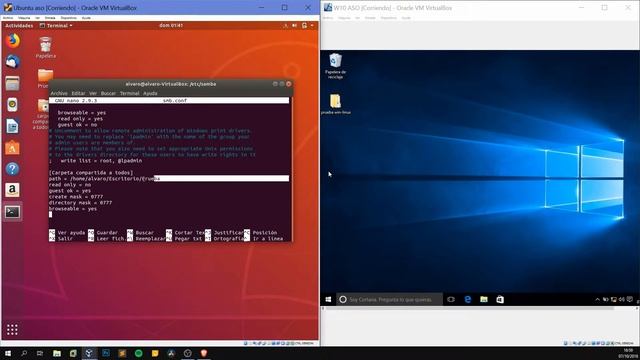Screen dimensions: 640x360
Task: Open the Files manager in Ubuntu dock
Action: [x=13, y=83]
